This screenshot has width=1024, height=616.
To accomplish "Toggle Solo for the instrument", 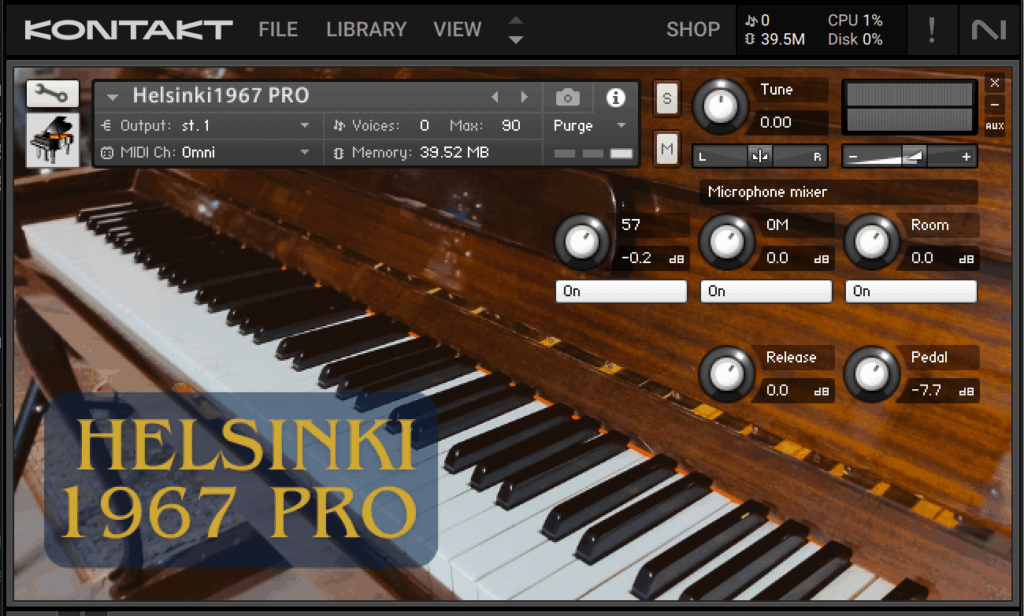I will click(x=667, y=98).
